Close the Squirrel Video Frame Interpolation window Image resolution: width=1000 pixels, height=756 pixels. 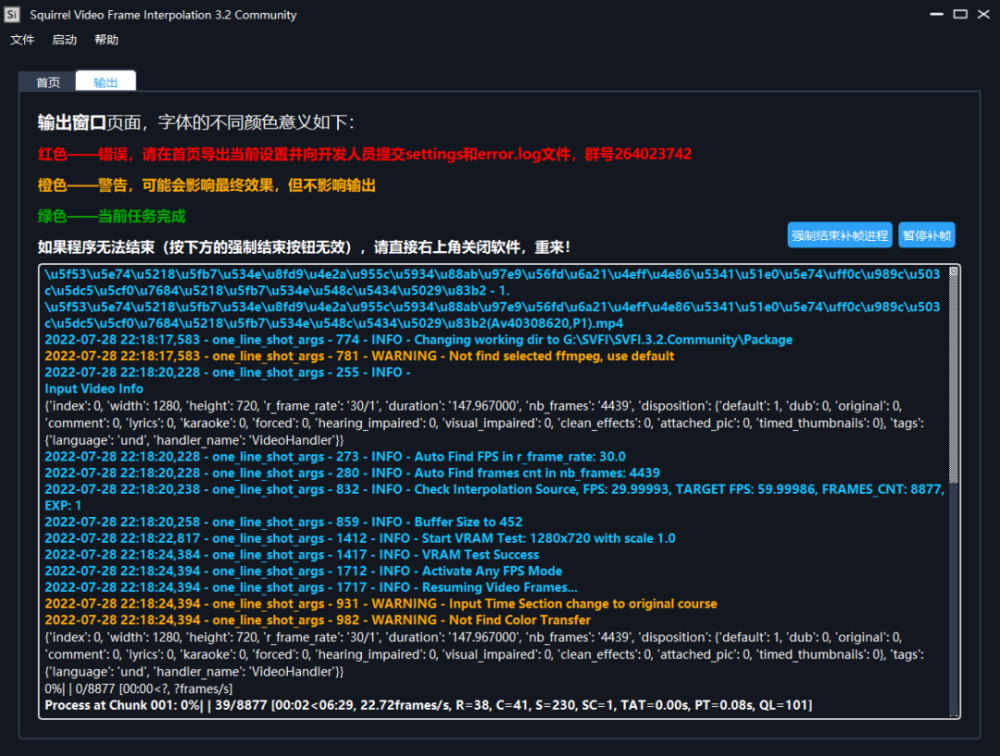click(x=985, y=14)
